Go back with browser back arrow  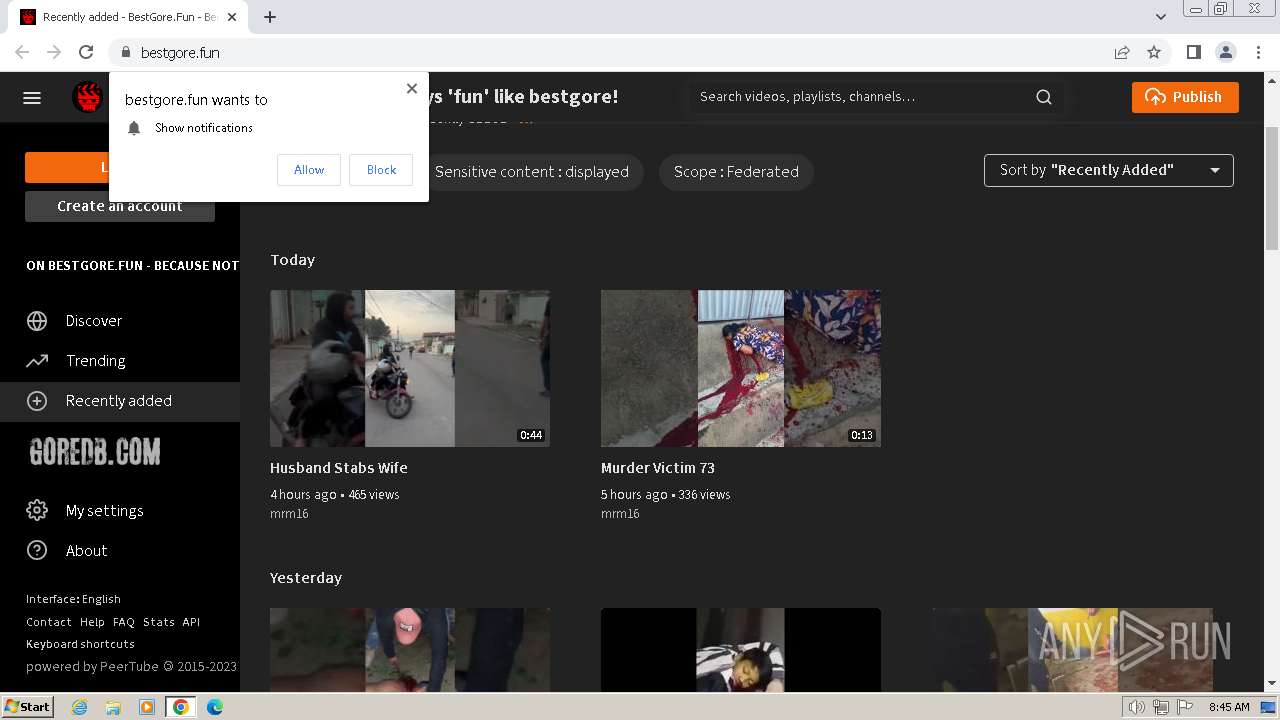[22, 52]
